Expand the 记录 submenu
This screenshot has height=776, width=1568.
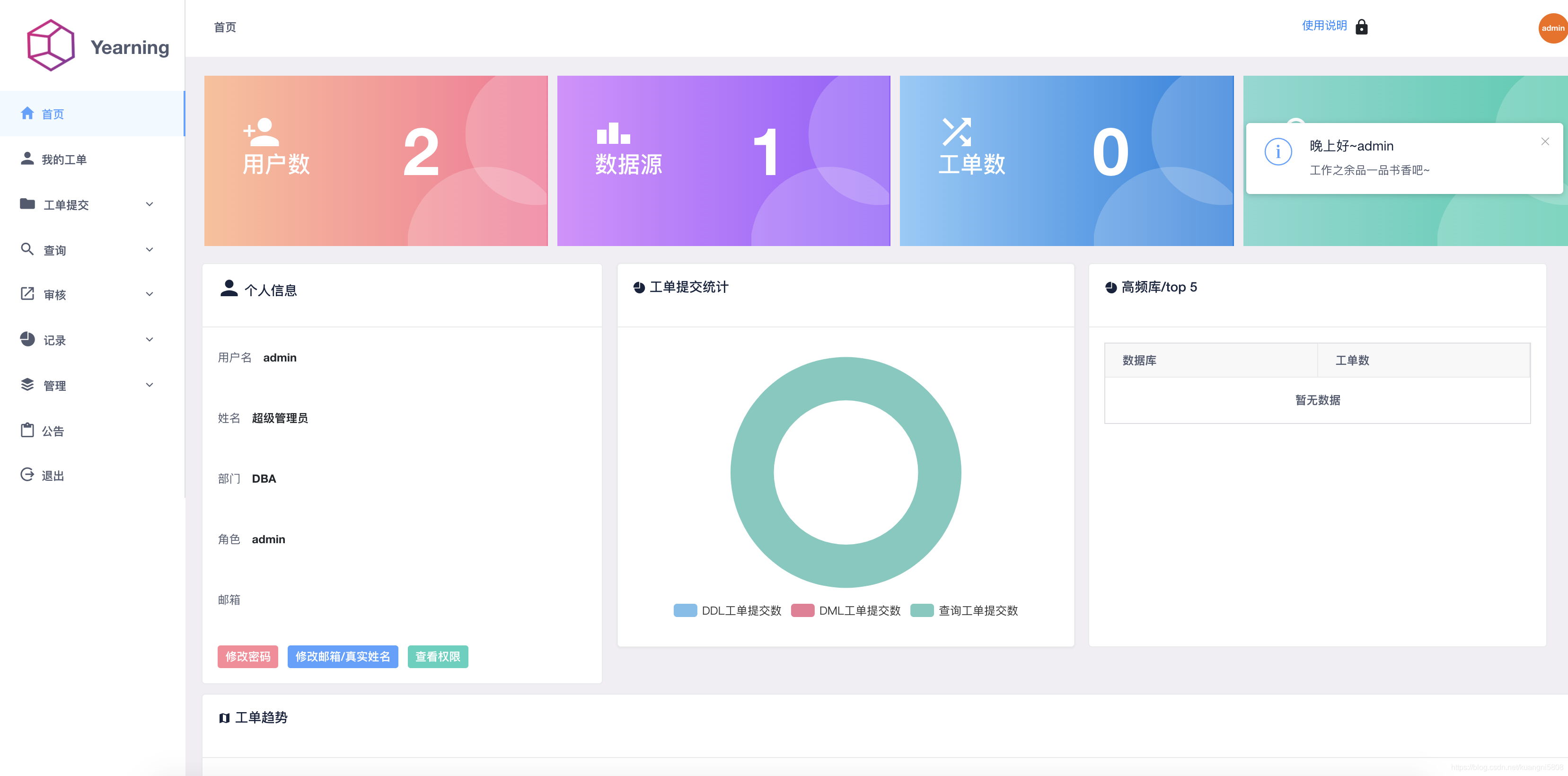[149, 340]
